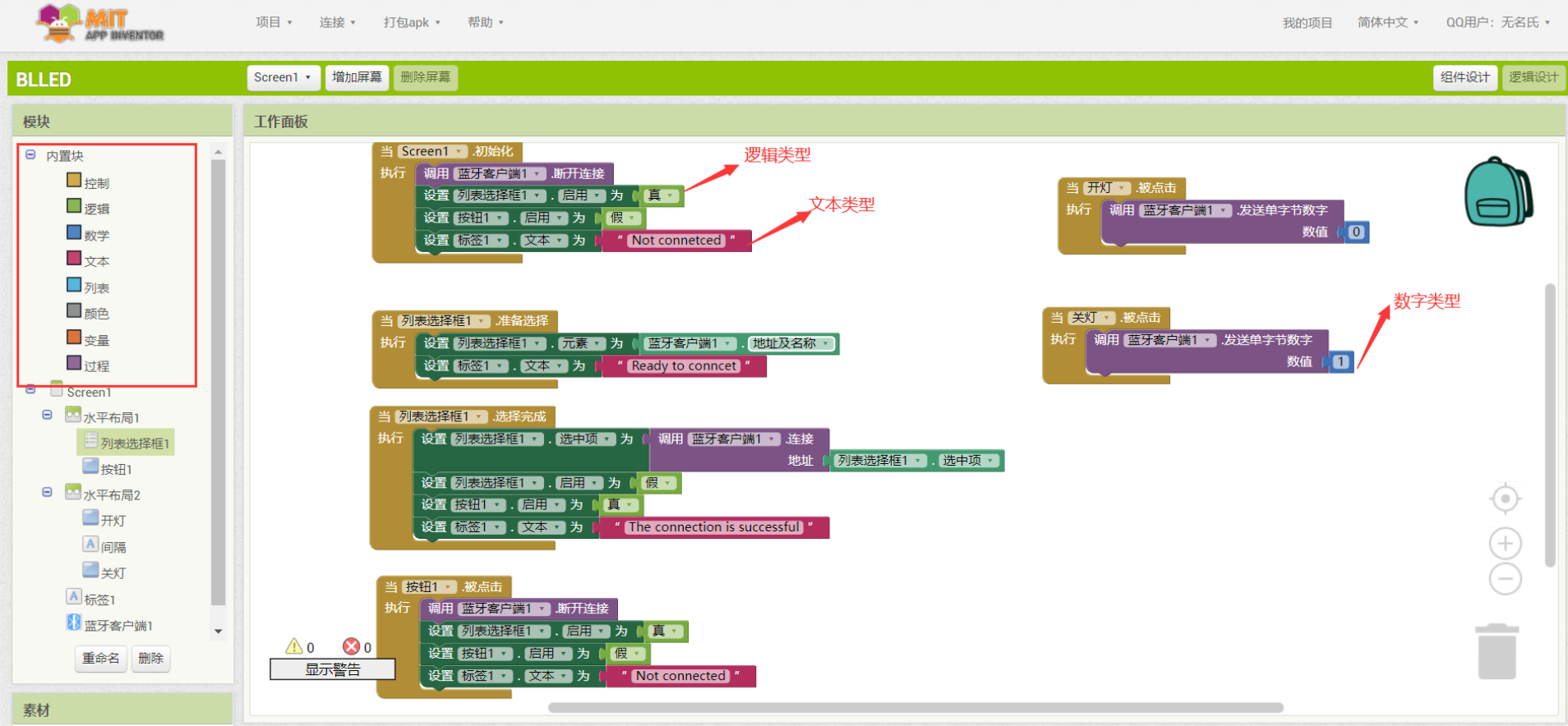The width and height of the screenshot is (1568, 726).
Task: Click the 增加屏幕 button
Action: (x=357, y=77)
